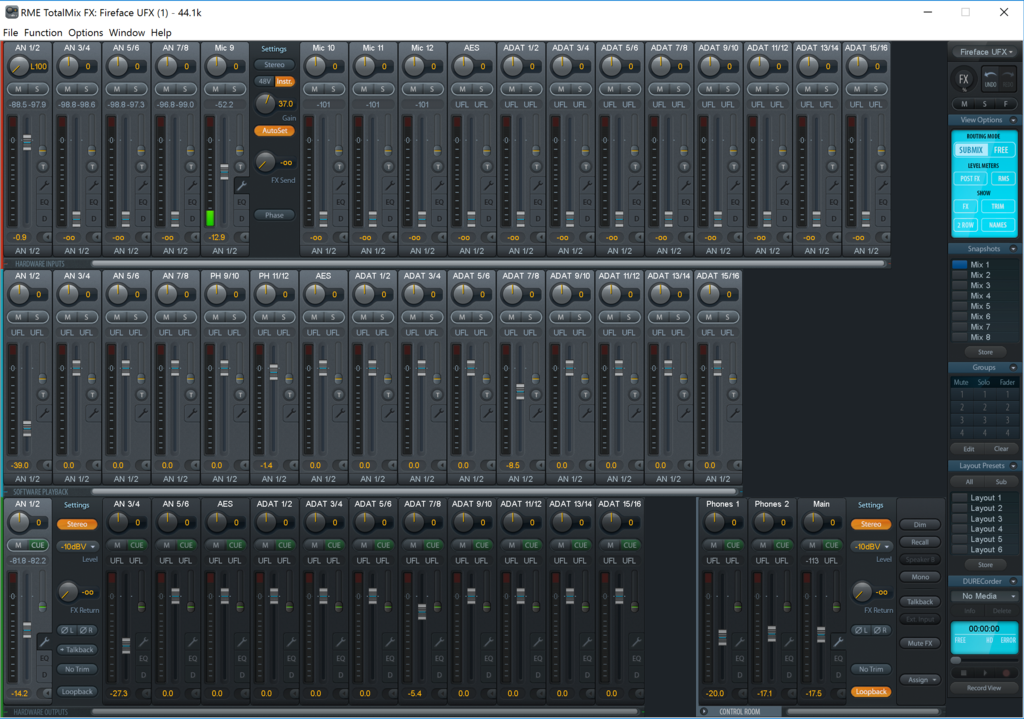Open EQ panel on Phones 2 output
Screen dimensions: 1024x719
789,658
